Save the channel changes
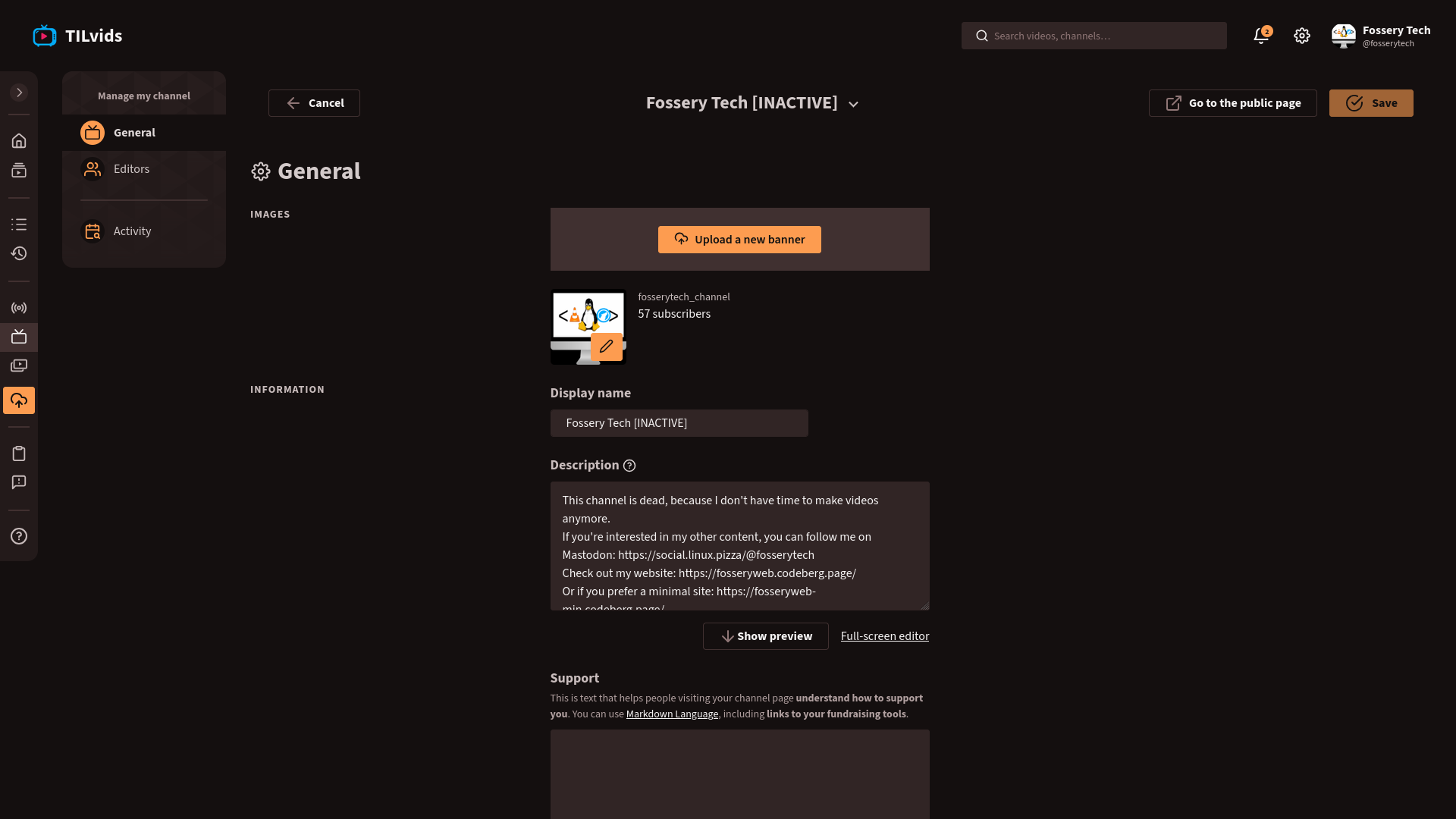The height and width of the screenshot is (819, 1456). (x=1371, y=103)
